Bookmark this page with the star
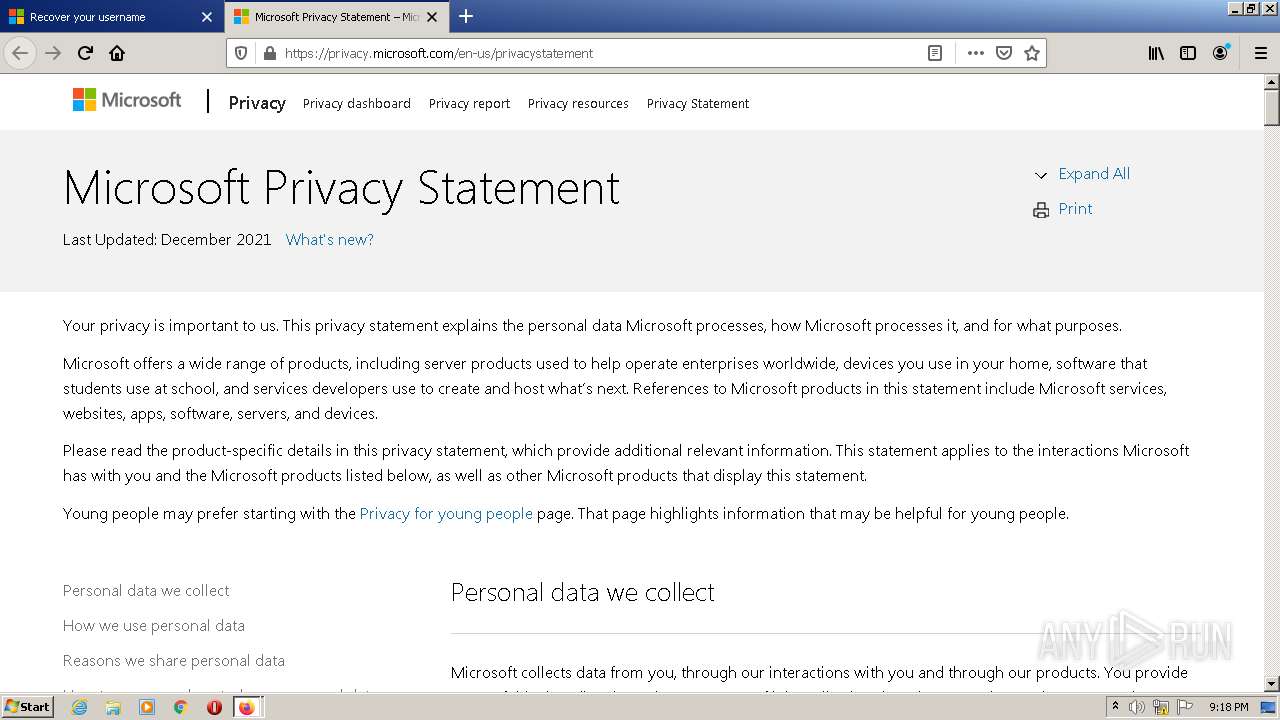Screen dimensions: 1280x720 click(x=1032, y=53)
